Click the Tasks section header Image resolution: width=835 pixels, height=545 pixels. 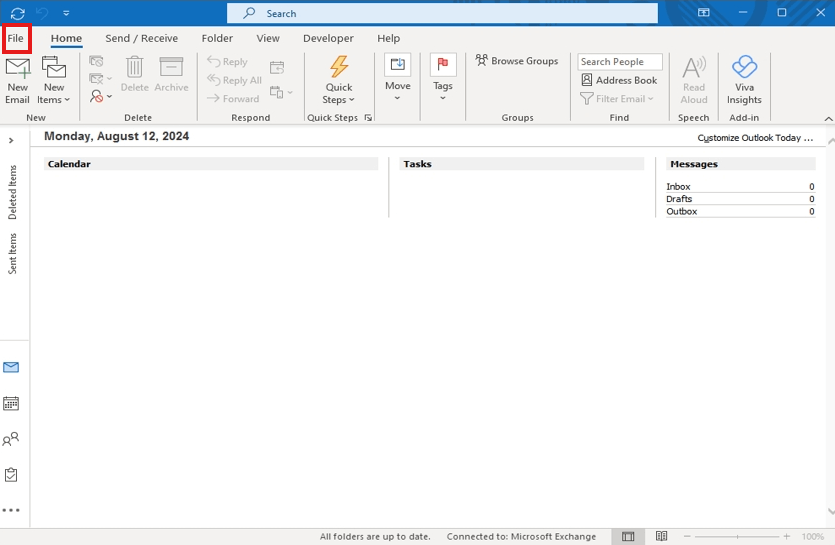(x=521, y=164)
